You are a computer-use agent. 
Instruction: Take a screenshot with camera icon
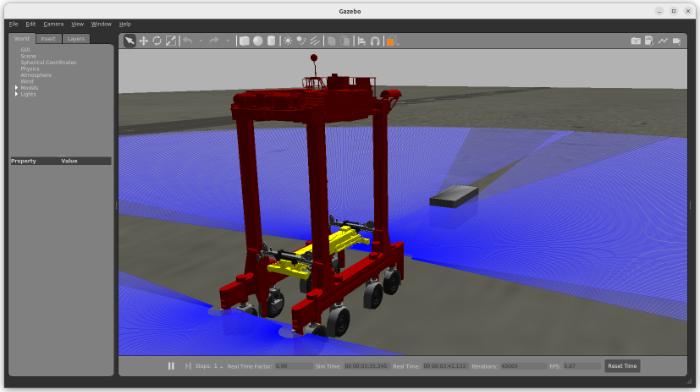pyautogui.click(x=636, y=41)
